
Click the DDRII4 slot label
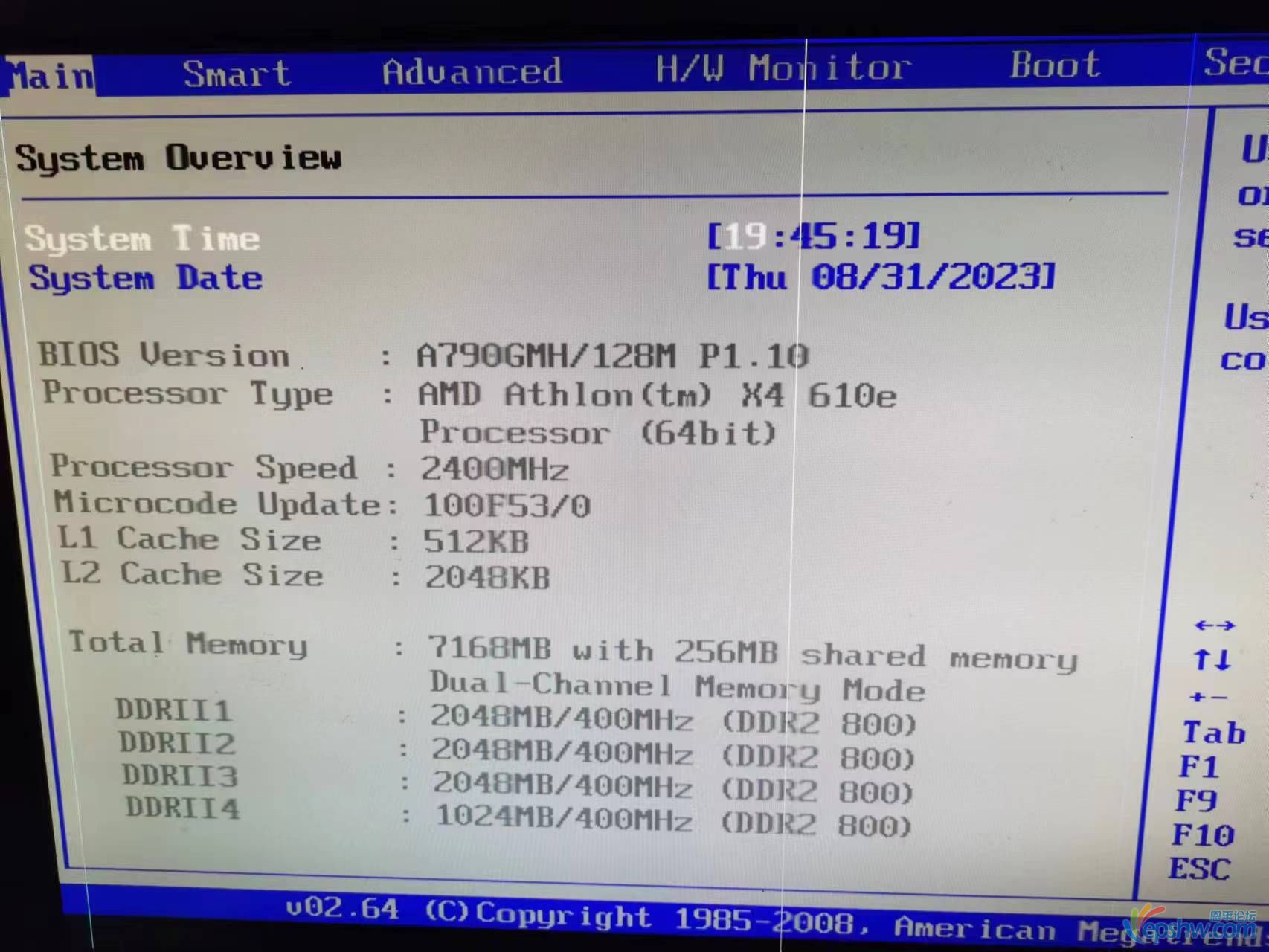pos(183,808)
